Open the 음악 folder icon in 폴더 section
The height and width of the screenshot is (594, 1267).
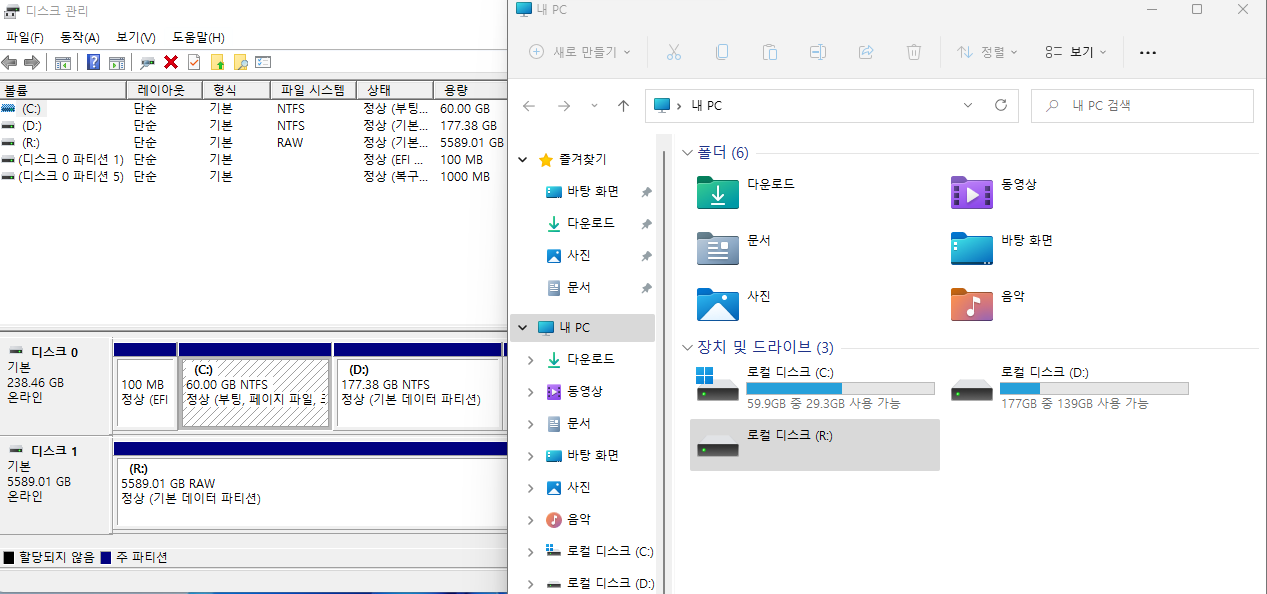click(x=971, y=304)
